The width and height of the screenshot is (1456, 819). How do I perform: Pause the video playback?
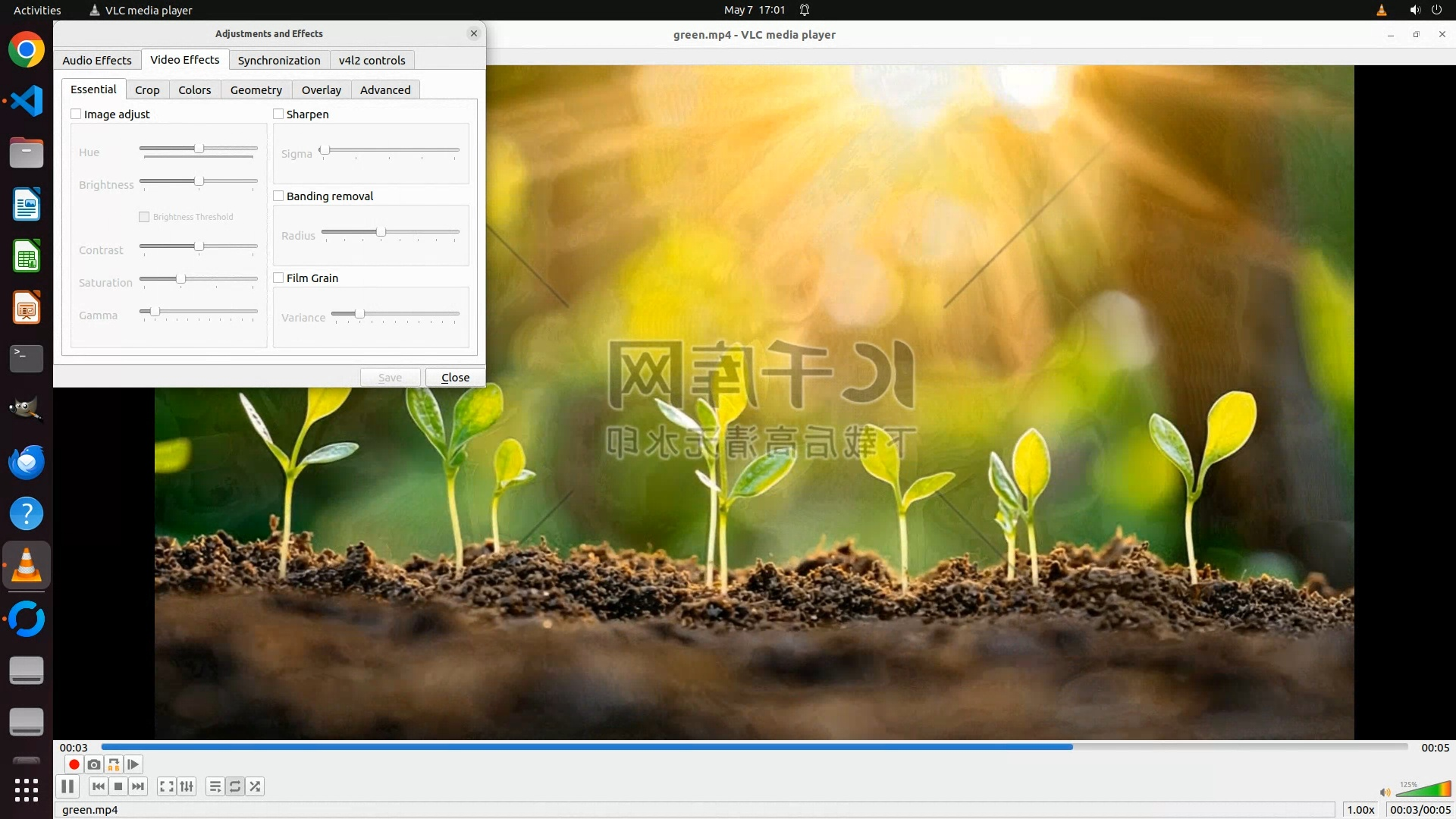(67, 786)
